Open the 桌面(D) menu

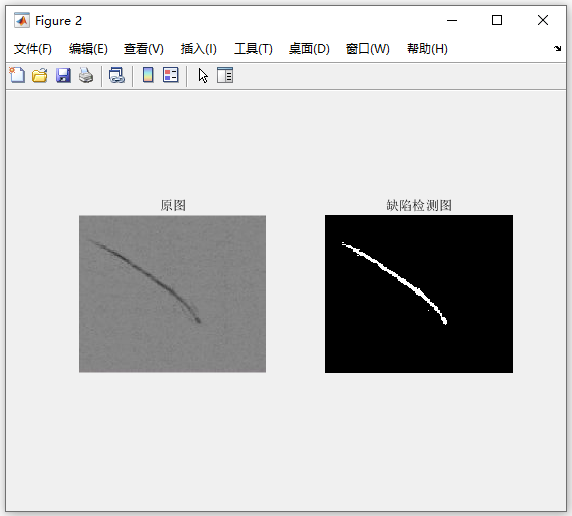[309, 49]
